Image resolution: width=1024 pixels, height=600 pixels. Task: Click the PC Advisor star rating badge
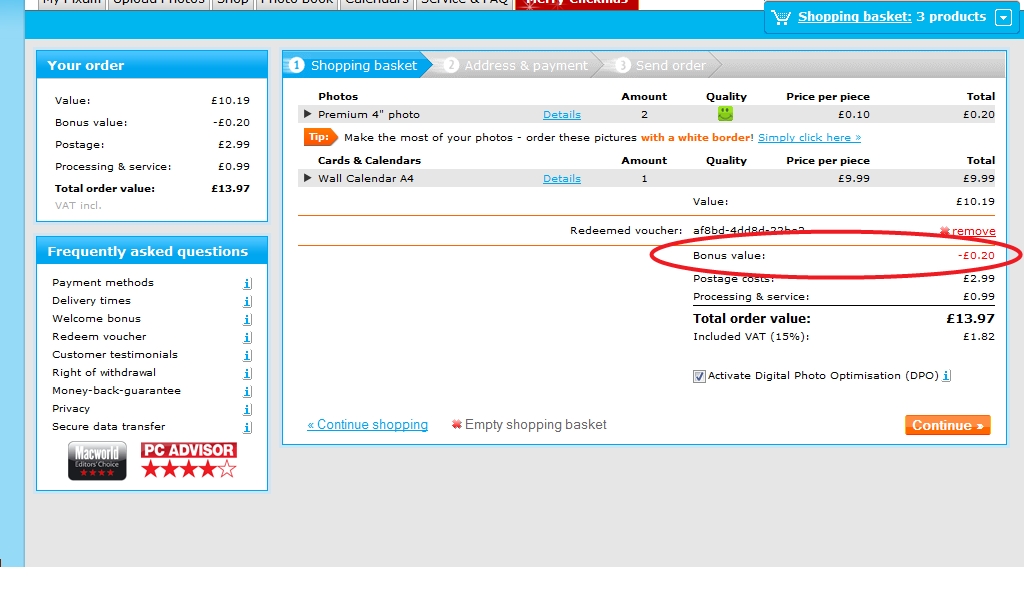(189, 460)
